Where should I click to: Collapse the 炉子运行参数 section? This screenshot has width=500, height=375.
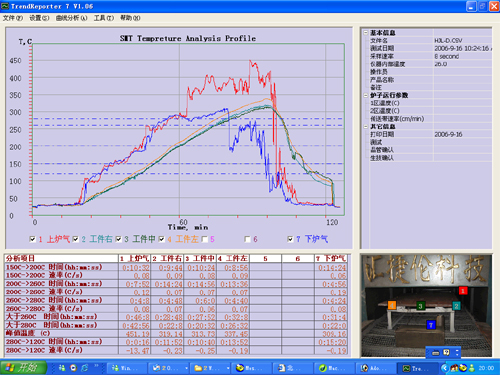pyautogui.click(x=366, y=95)
